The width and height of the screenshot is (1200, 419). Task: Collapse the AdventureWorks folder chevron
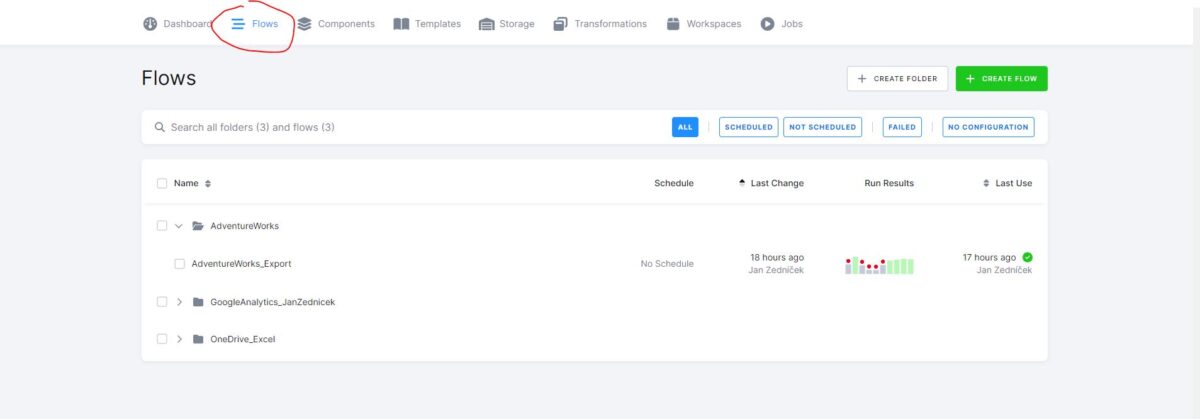click(x=179, y=226)
